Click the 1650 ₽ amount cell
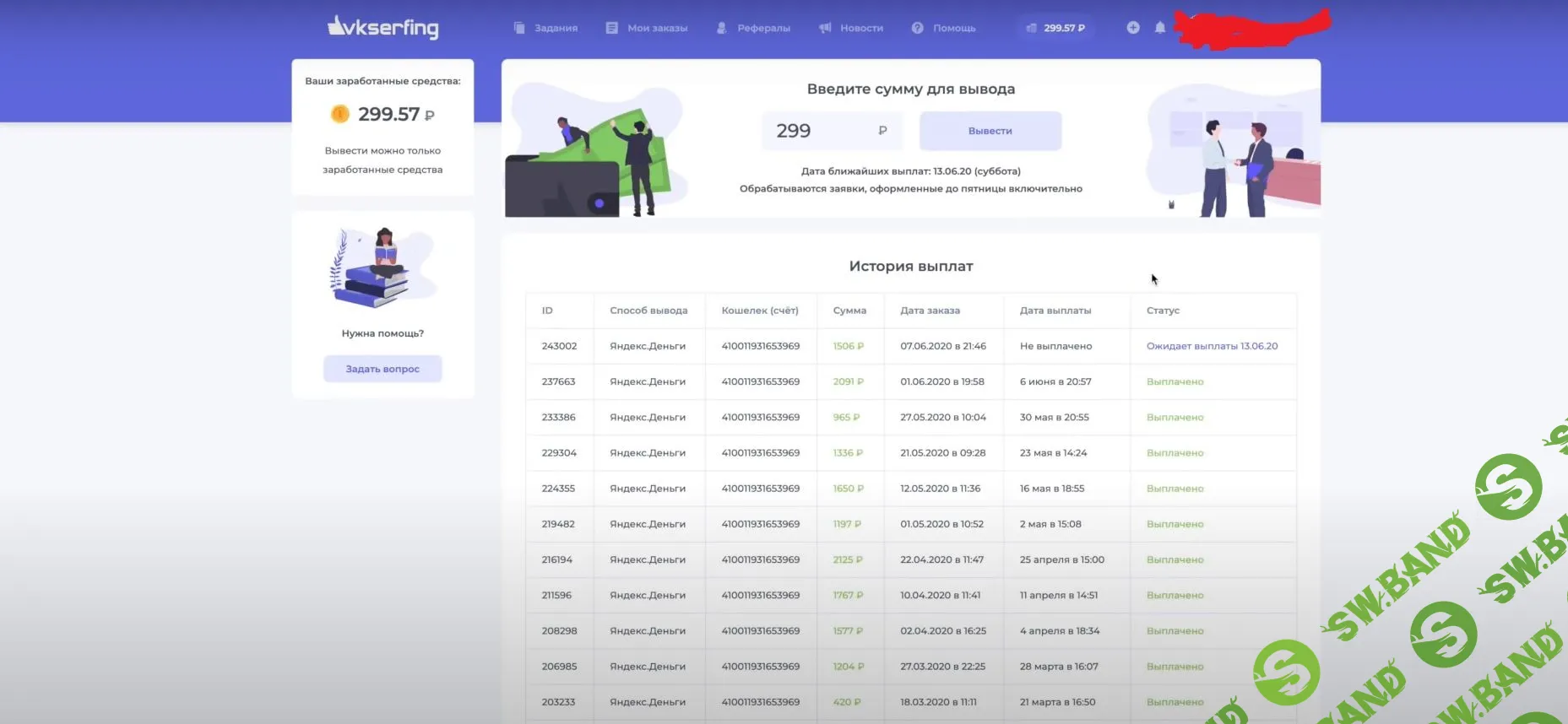Viewport: 1568px width, 724px height. point(848,488)
